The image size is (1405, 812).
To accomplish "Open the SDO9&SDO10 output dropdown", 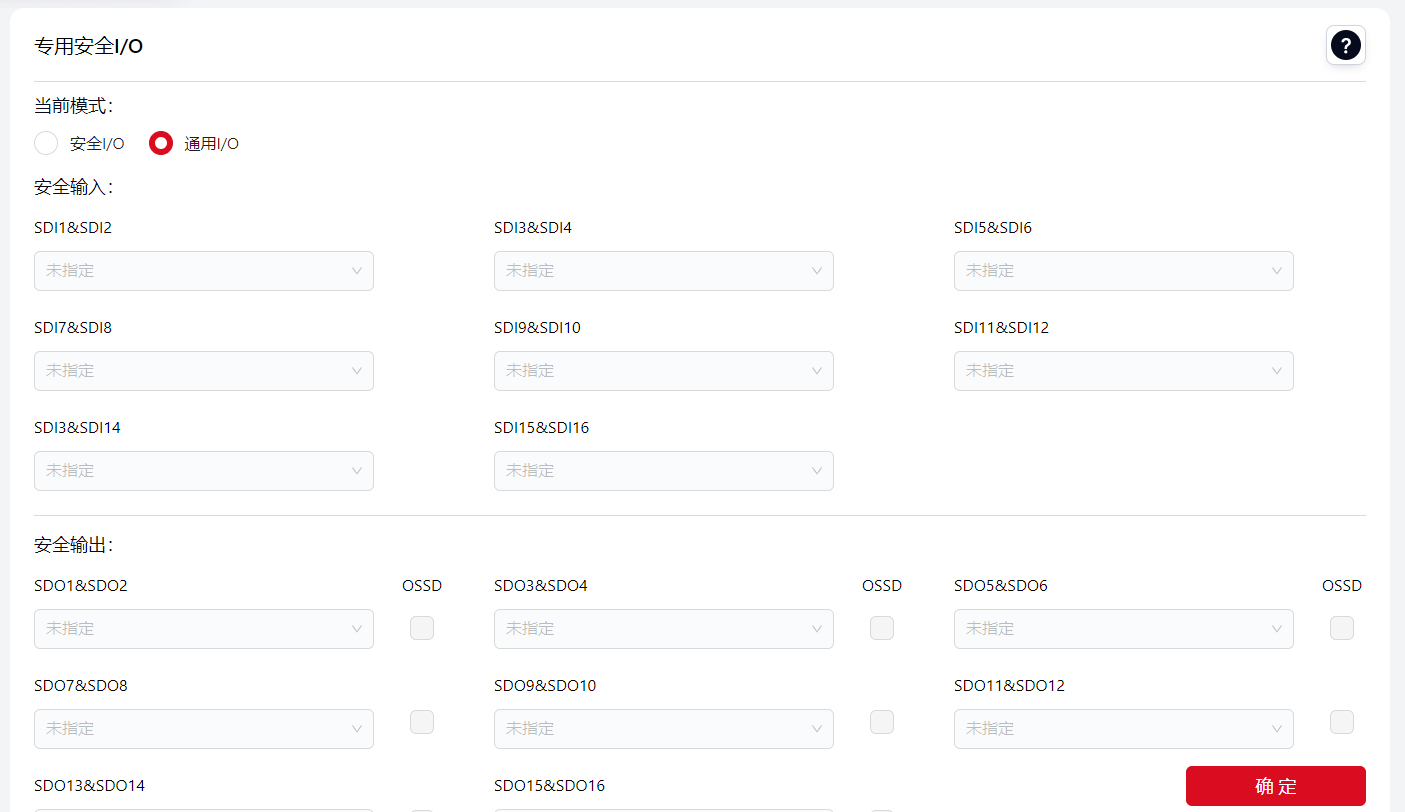I will tap(663, 729).
